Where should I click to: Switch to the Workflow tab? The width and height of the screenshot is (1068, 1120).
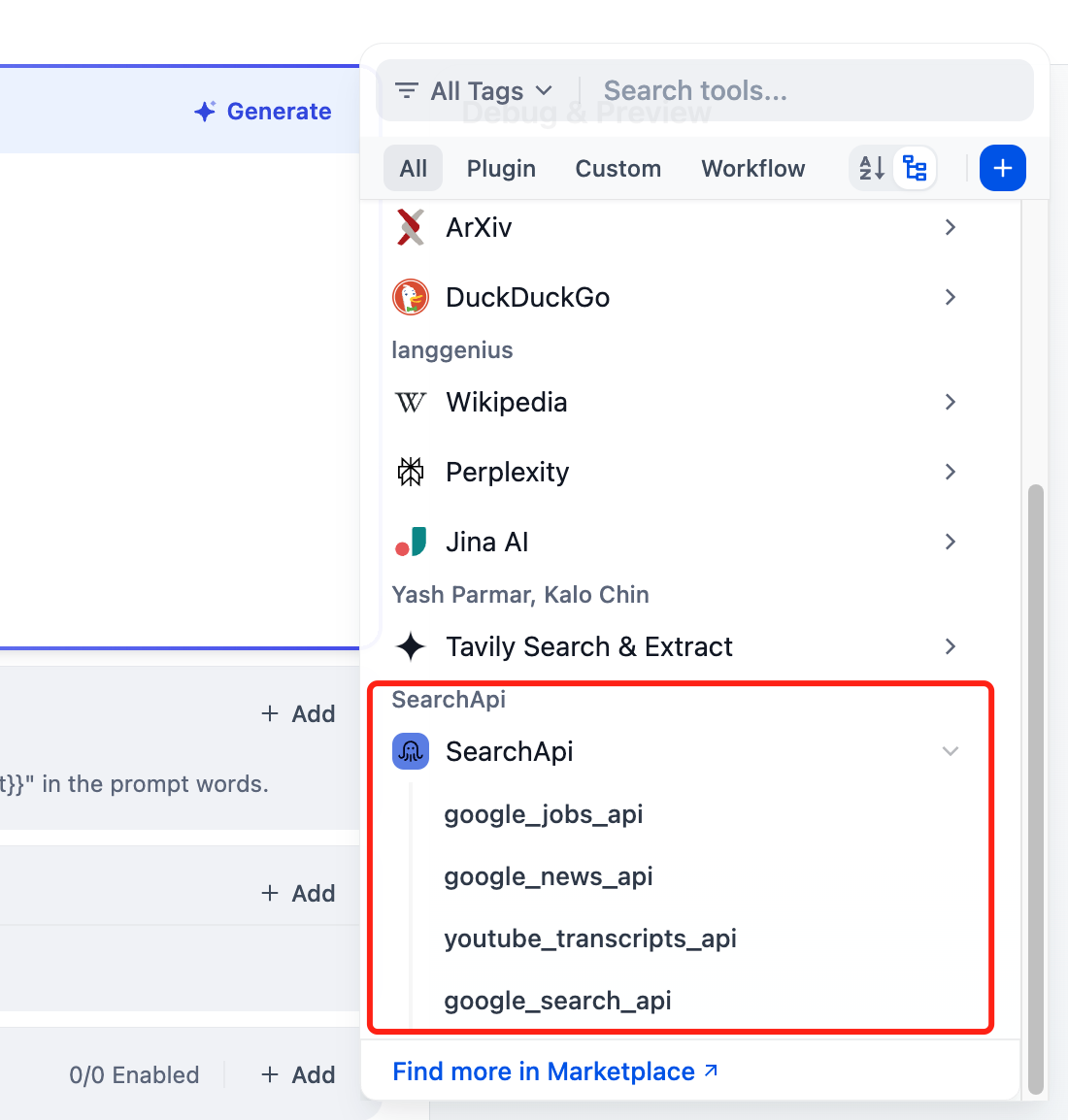pyautogui.click(x=752, y=169)
